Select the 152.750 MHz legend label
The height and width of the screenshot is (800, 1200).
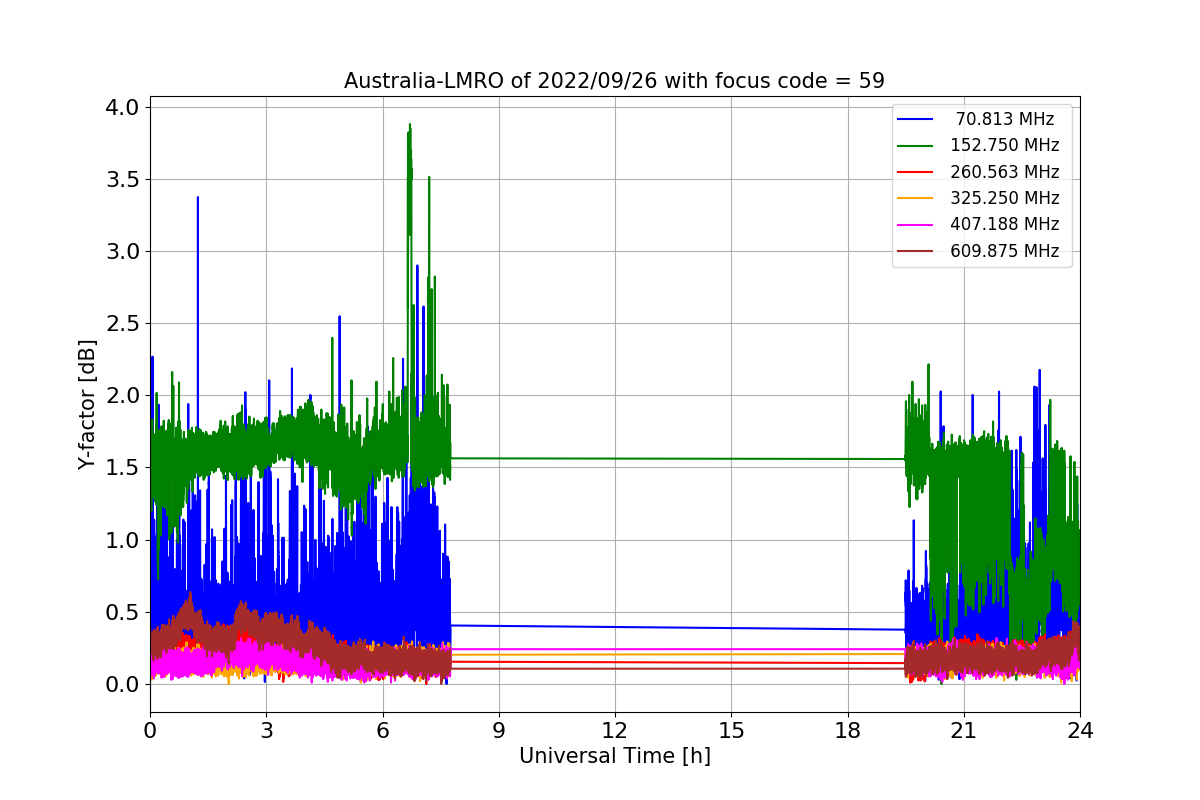pyautogui.click(x=1005, y=145)
